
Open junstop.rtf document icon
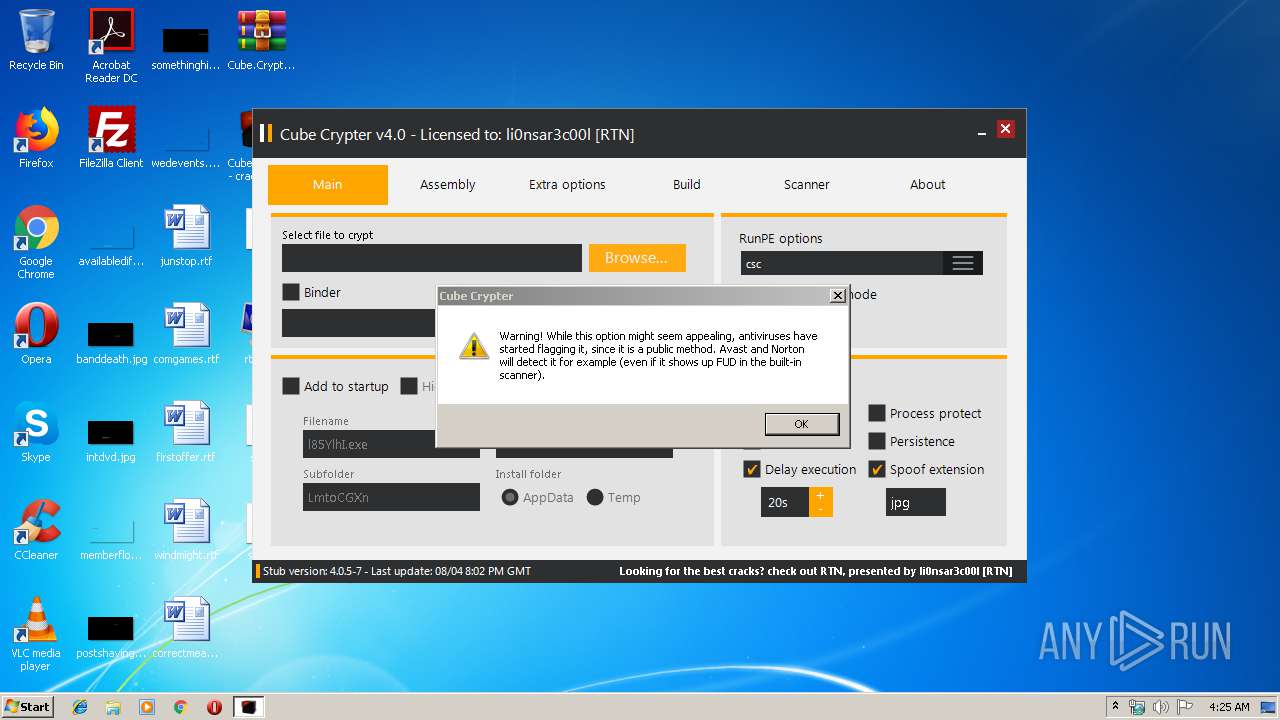pos(186,236)
